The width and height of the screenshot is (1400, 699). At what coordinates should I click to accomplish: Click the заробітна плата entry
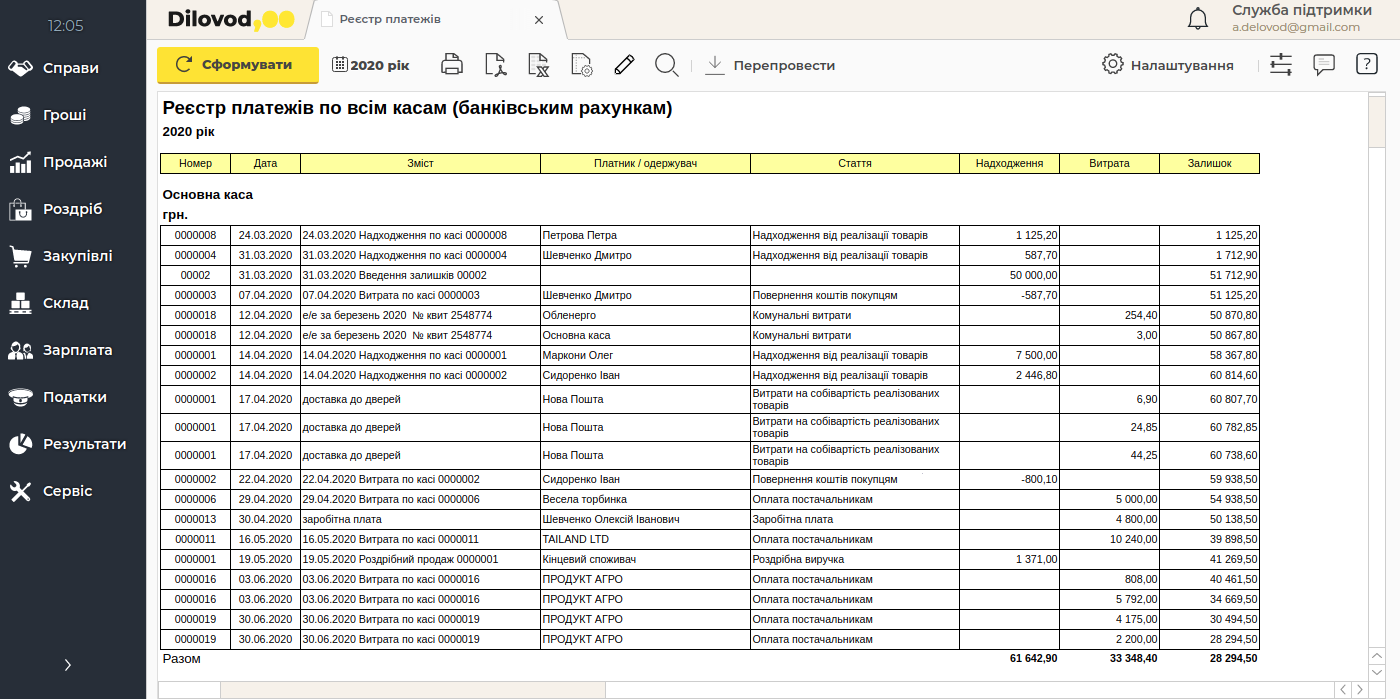click(421, 519)
